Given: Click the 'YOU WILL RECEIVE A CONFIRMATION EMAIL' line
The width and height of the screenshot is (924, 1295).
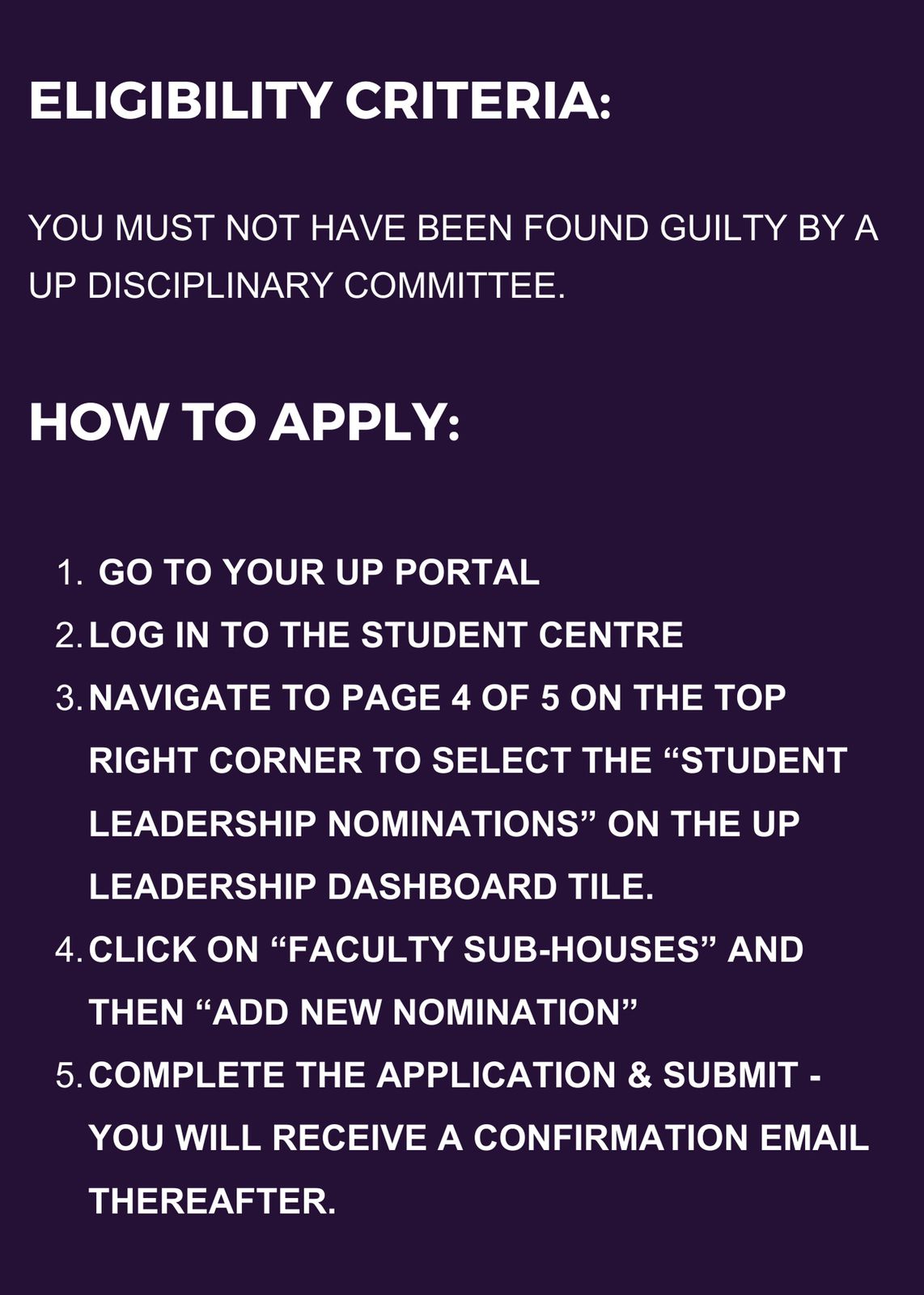Looking at the screenshot, I should coord(479,1138).
